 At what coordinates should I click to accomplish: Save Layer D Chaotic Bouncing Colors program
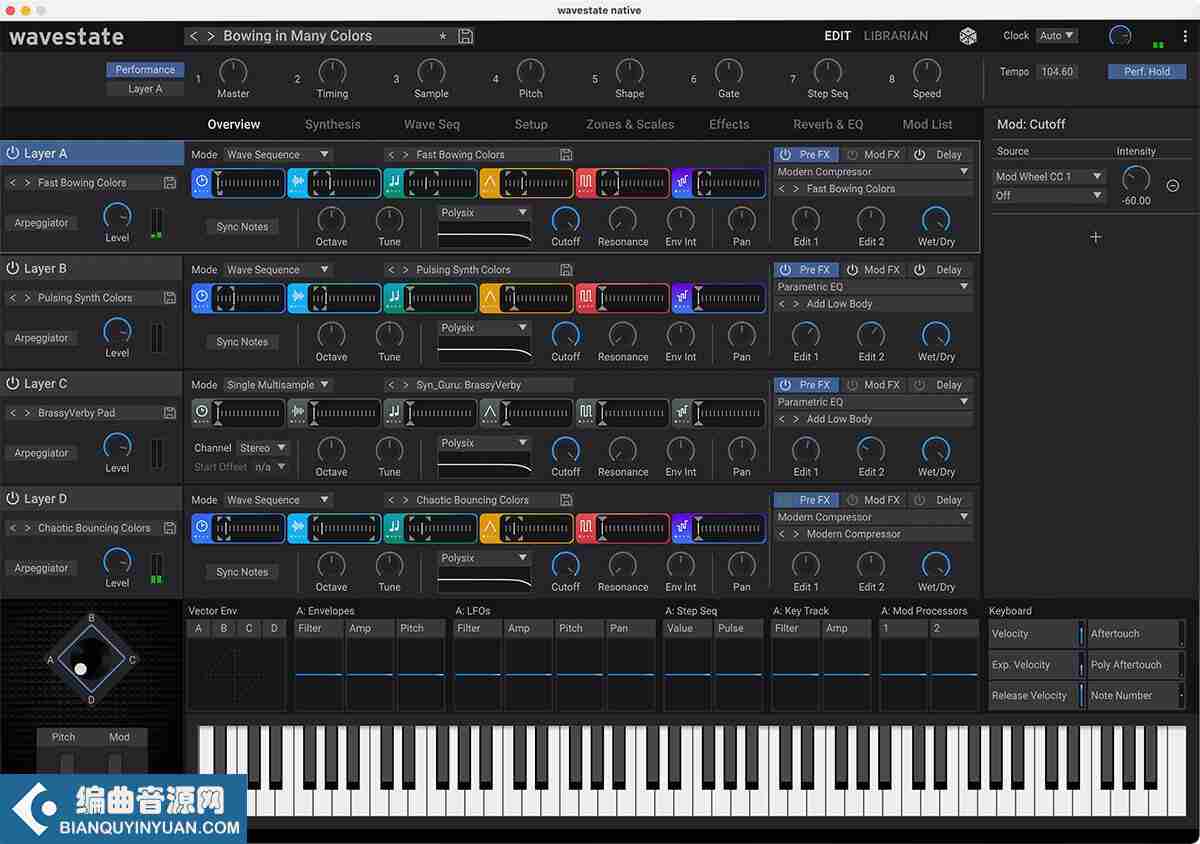pyautogui.click(x=170, y=528)
